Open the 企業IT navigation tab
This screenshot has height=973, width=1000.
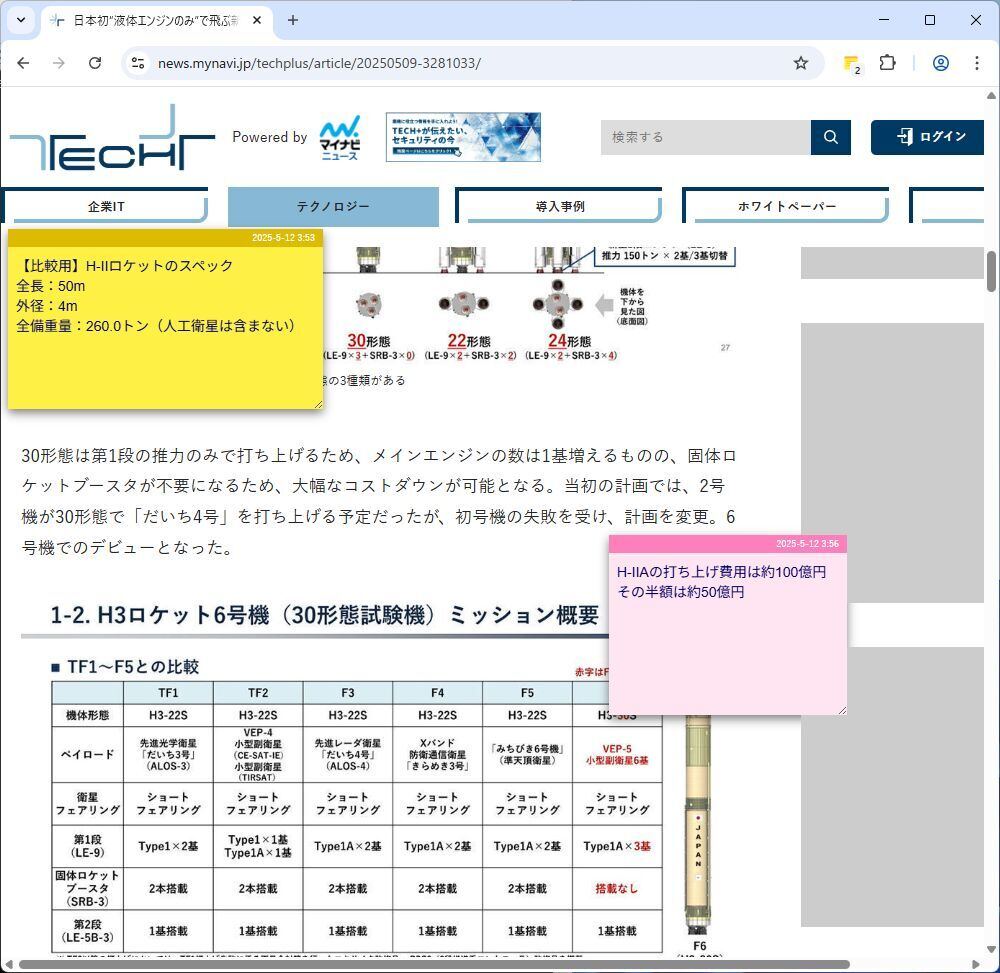pos(106,206)
